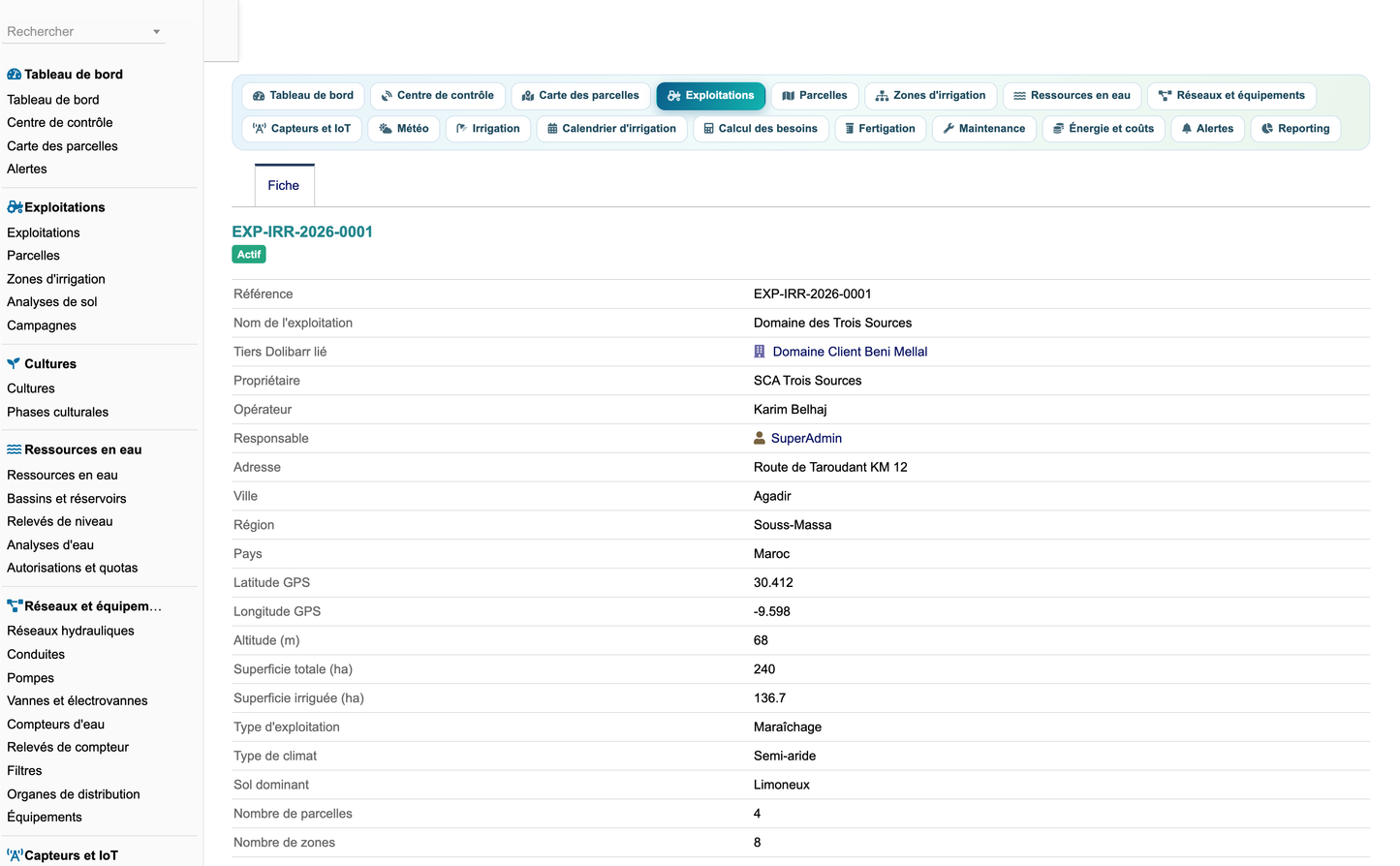This screenshot has height=866, width=1400.
Task: Click the seedling icon beside Cultures heading
Action: (14, 364)
